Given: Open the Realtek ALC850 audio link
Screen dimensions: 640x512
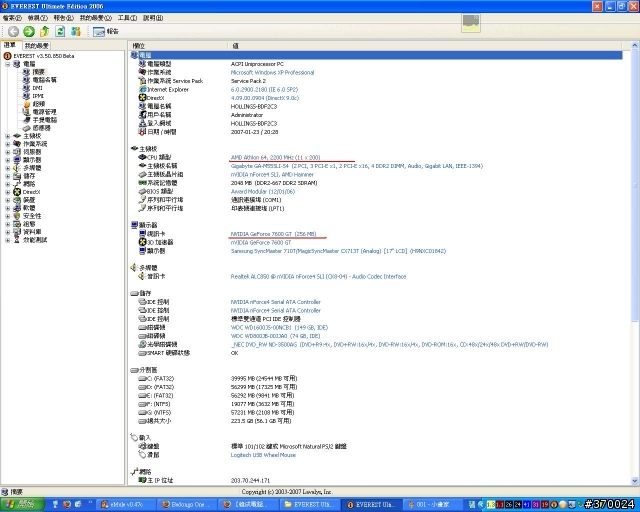Looking at the screenshot, I should [x=318, y=276].
